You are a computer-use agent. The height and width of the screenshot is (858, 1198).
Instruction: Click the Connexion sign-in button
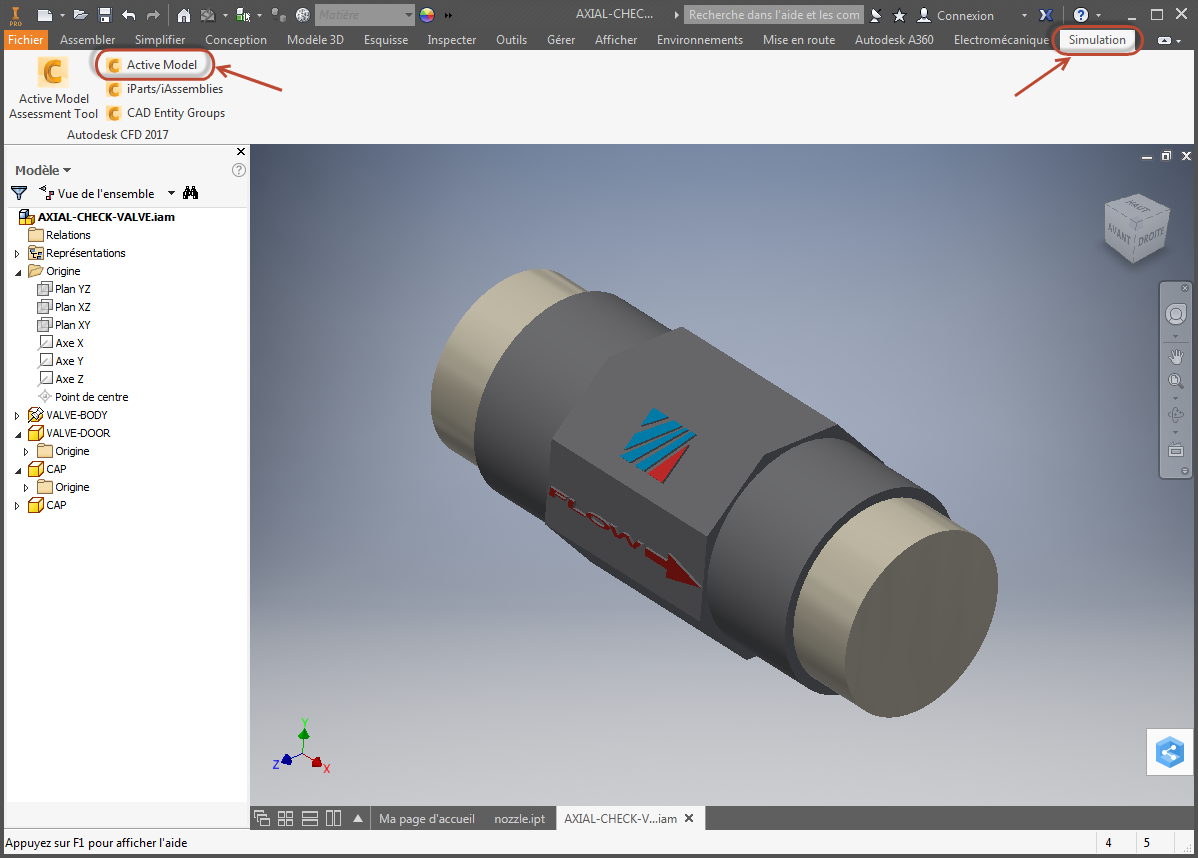[956, 15]
